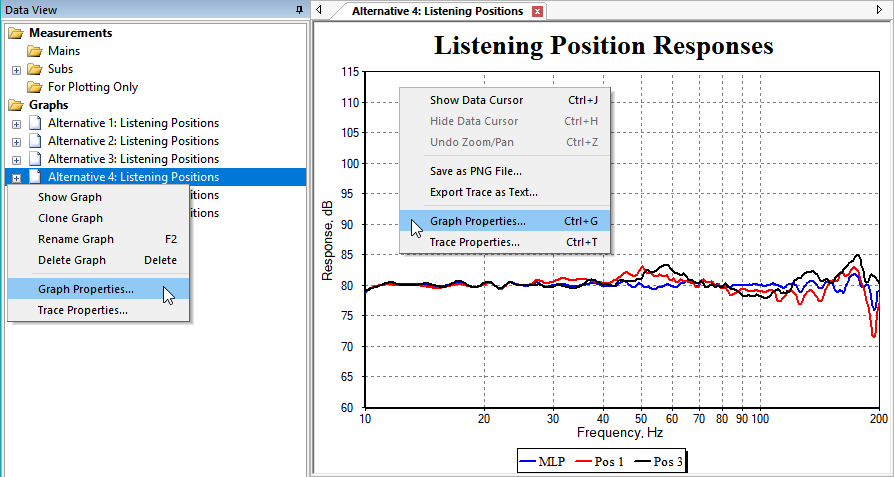Expand Alternative 4: Listening Positions node
The height and width of the screenshot is (477, 894).
[x=17, y=178]
